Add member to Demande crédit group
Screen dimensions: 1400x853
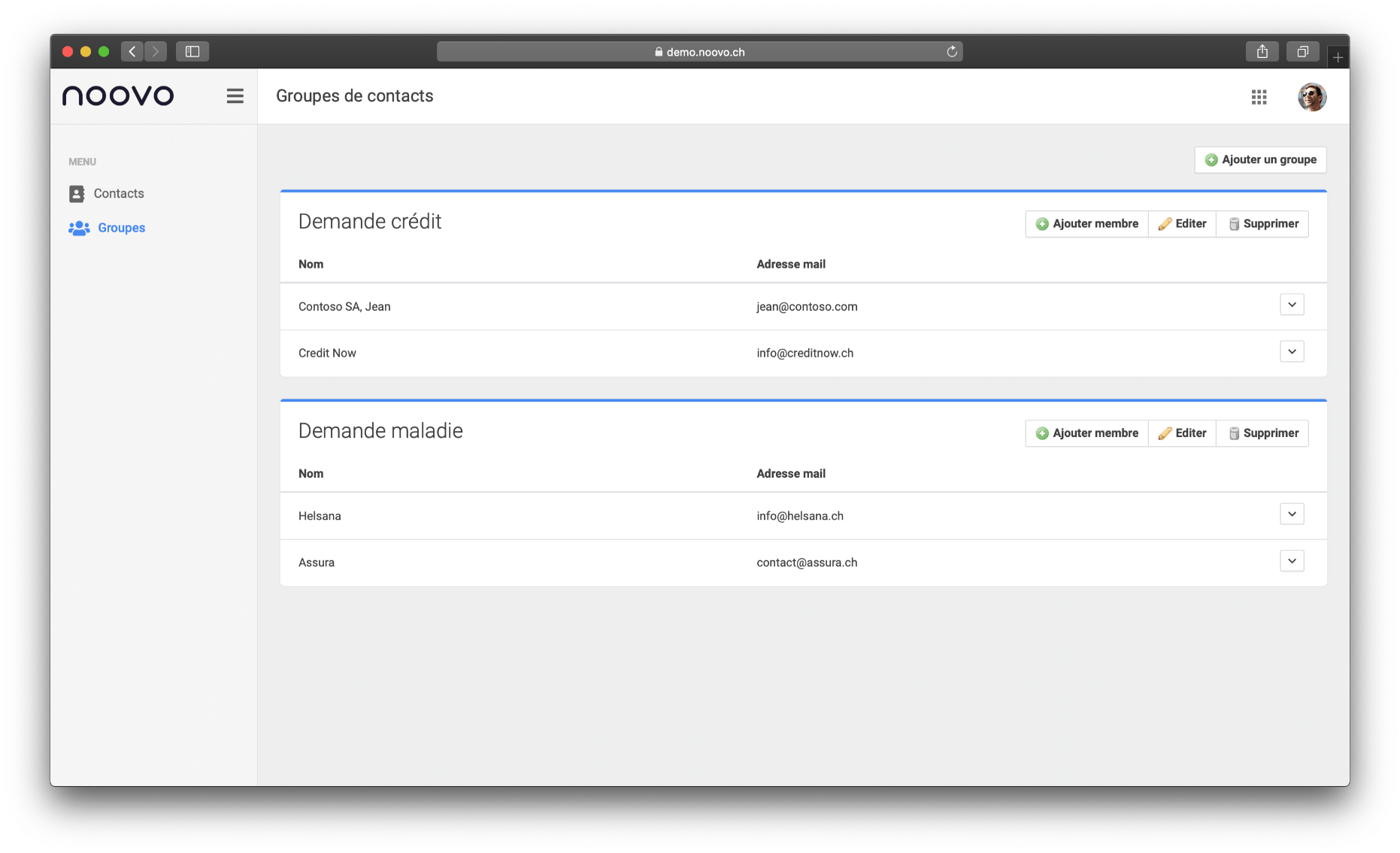click(1086, 224)
